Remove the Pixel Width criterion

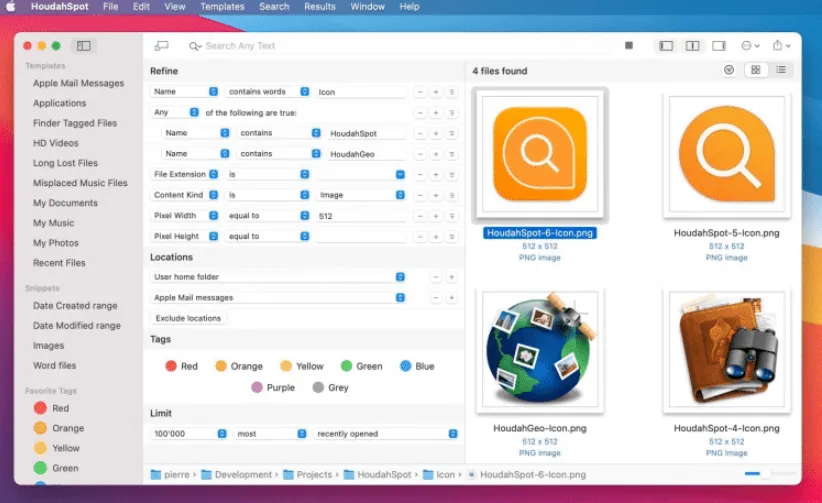click(x=420, y=216)
